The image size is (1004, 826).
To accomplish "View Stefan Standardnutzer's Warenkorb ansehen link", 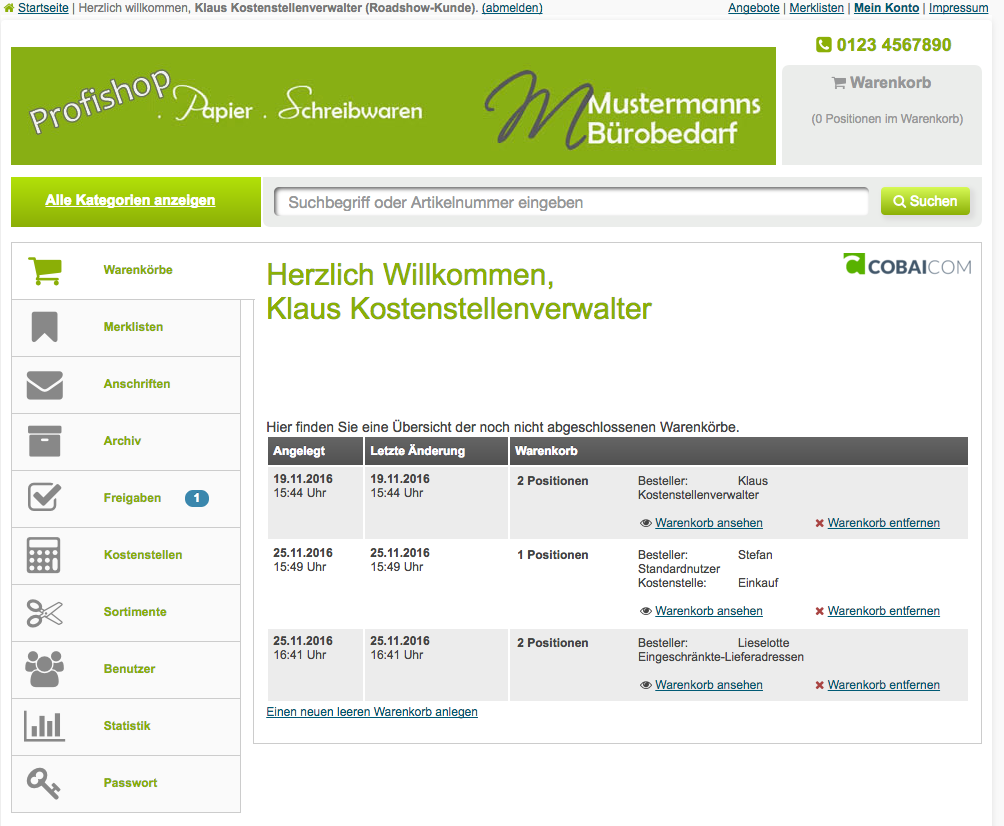I will (x=709, y=610).
